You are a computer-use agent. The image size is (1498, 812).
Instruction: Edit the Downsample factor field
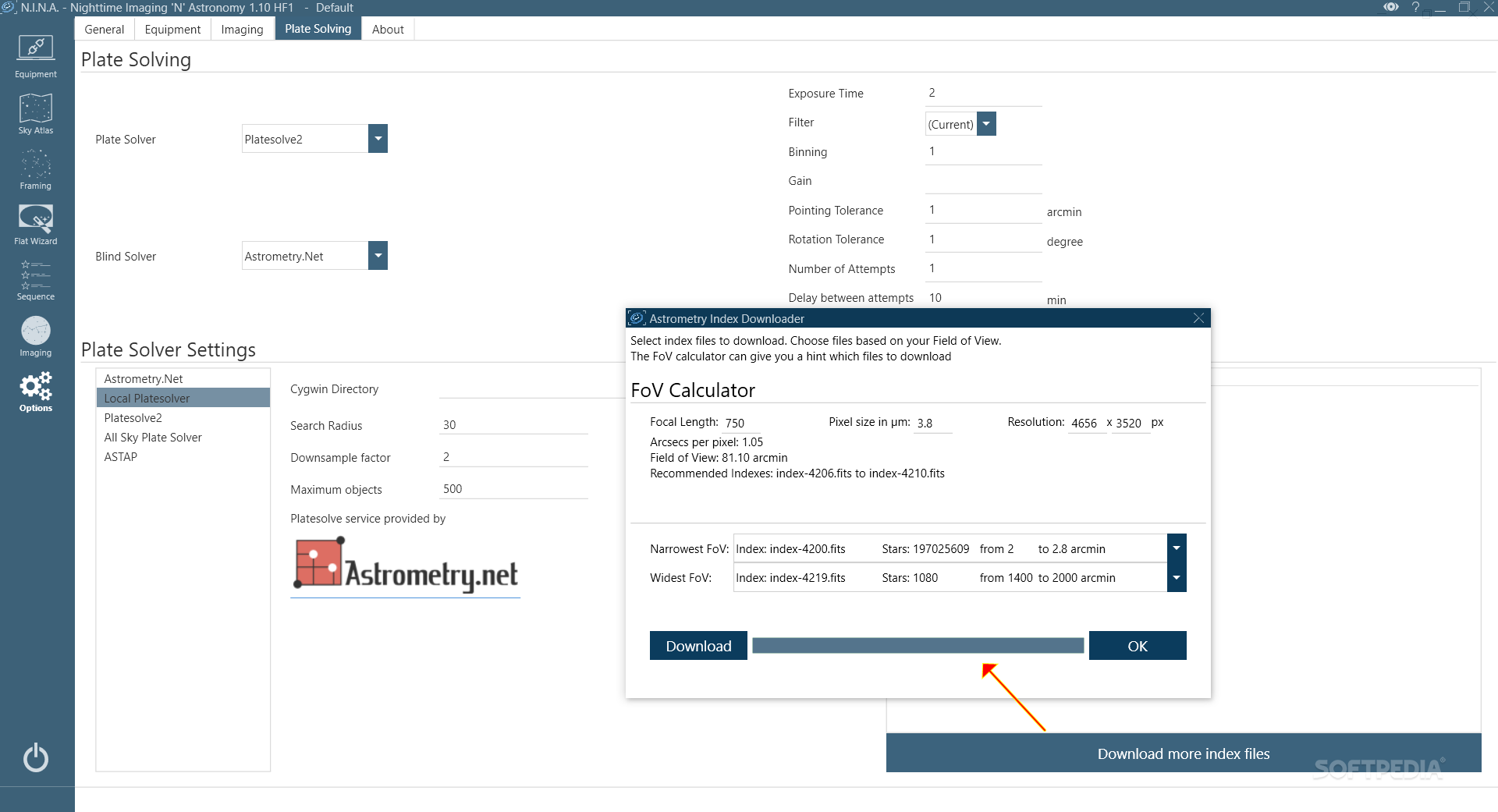click(x=513, y=457)
